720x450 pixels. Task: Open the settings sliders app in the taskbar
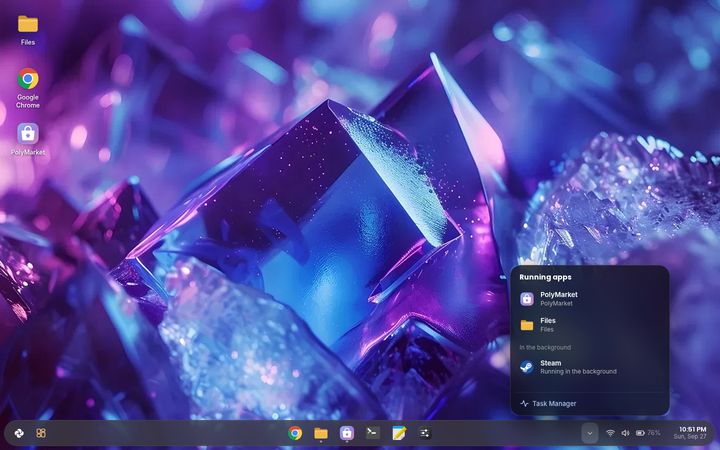point(424,433)
